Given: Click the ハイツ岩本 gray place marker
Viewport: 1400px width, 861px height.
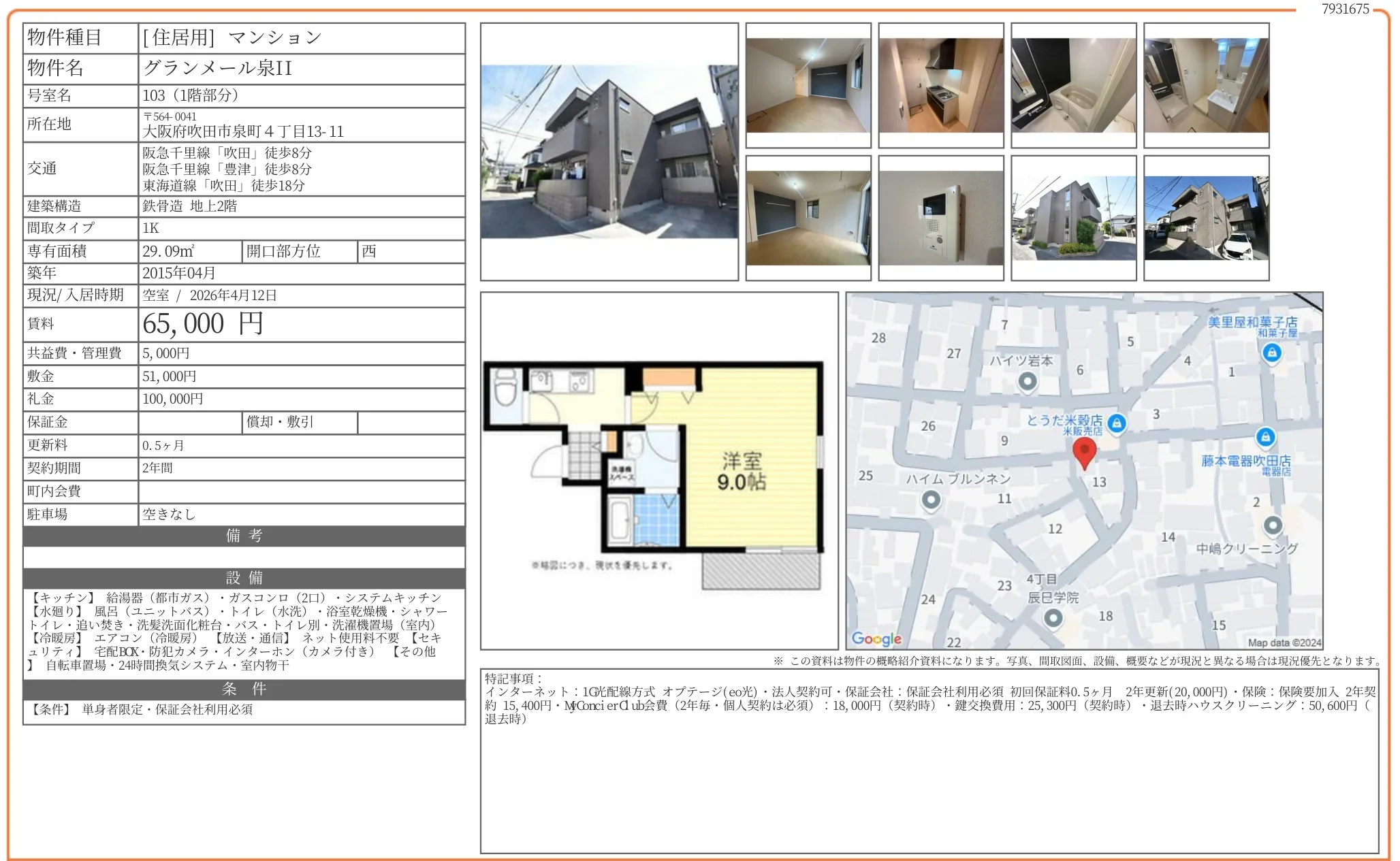Looking at the screenshot, I should pos(1028,382).
